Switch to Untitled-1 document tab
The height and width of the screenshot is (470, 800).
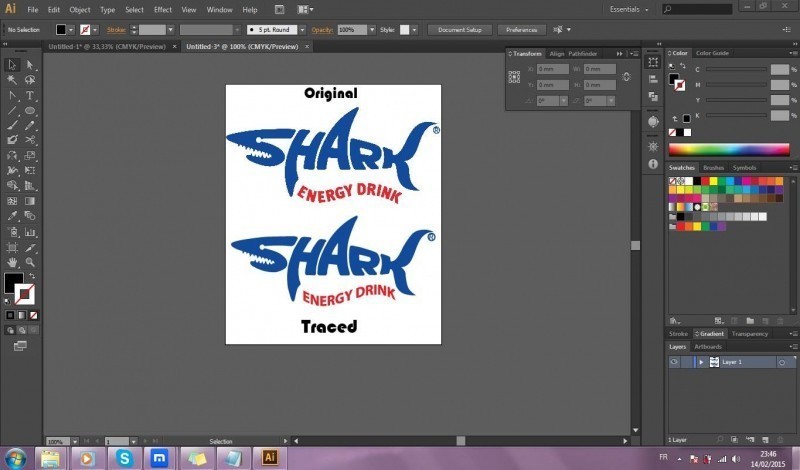[x=107, y=46]
